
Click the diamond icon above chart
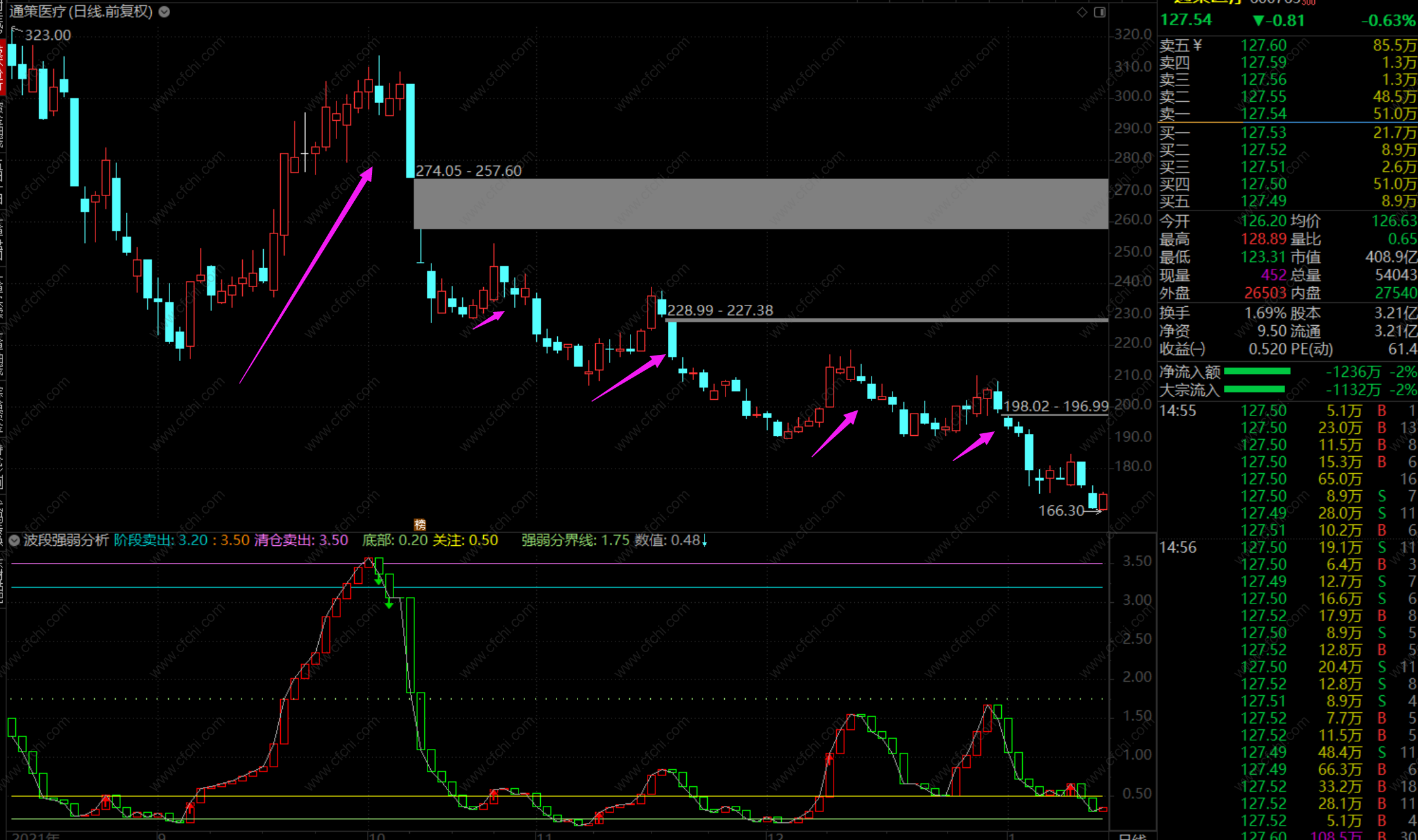click(x=1082, y=12)
